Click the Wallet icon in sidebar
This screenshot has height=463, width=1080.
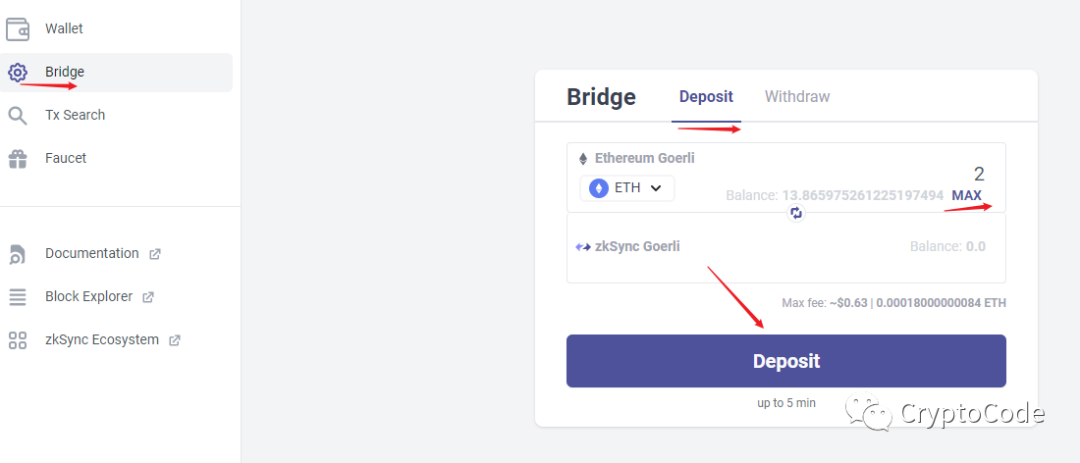pyautogui.click(x=17, y=30)
